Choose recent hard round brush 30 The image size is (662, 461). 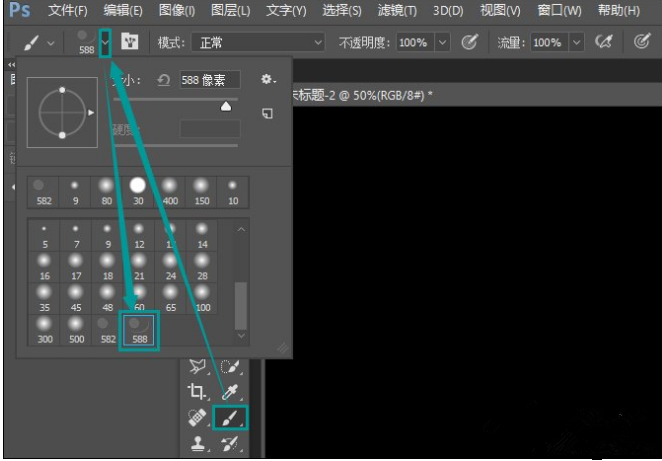click(x=138, y=193)
